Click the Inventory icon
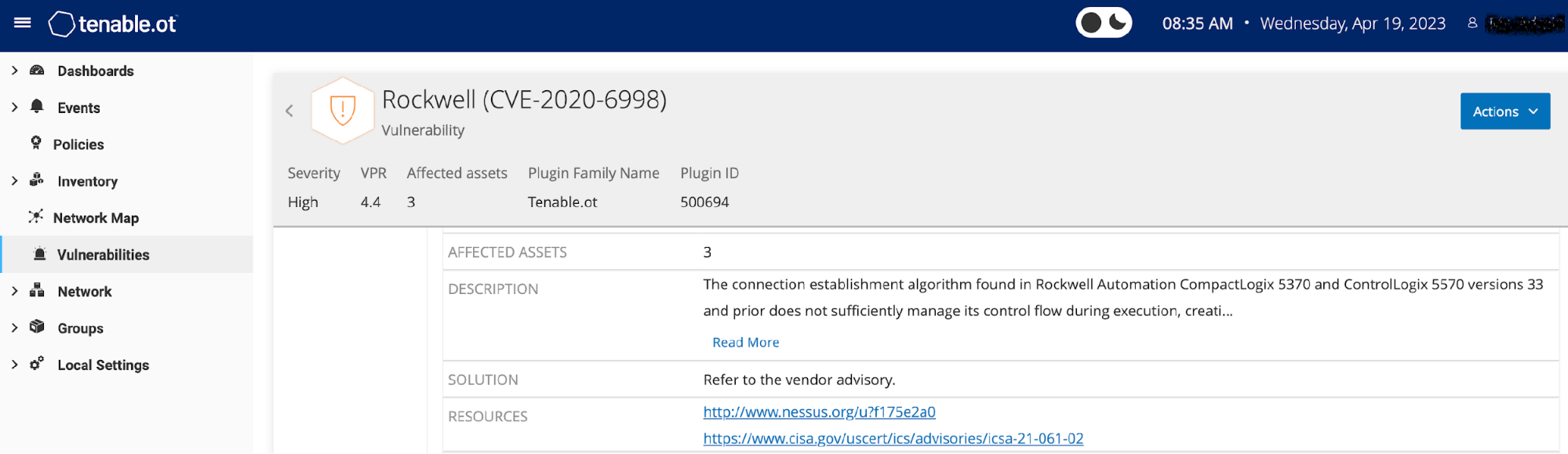Image resolution: width=1568 pixels, height=454 pixels. point(37,180)
